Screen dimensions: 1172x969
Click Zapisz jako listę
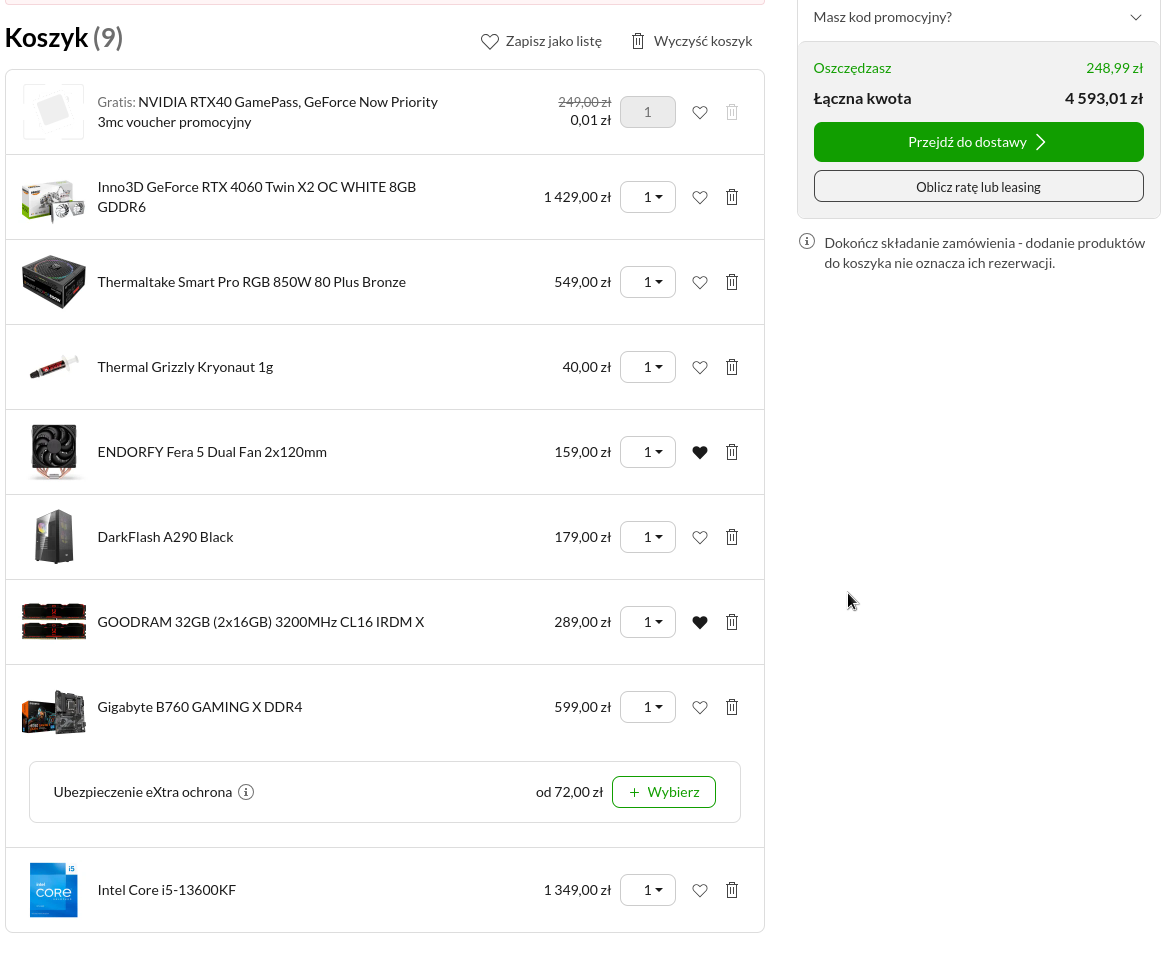(x=541, y=41)
